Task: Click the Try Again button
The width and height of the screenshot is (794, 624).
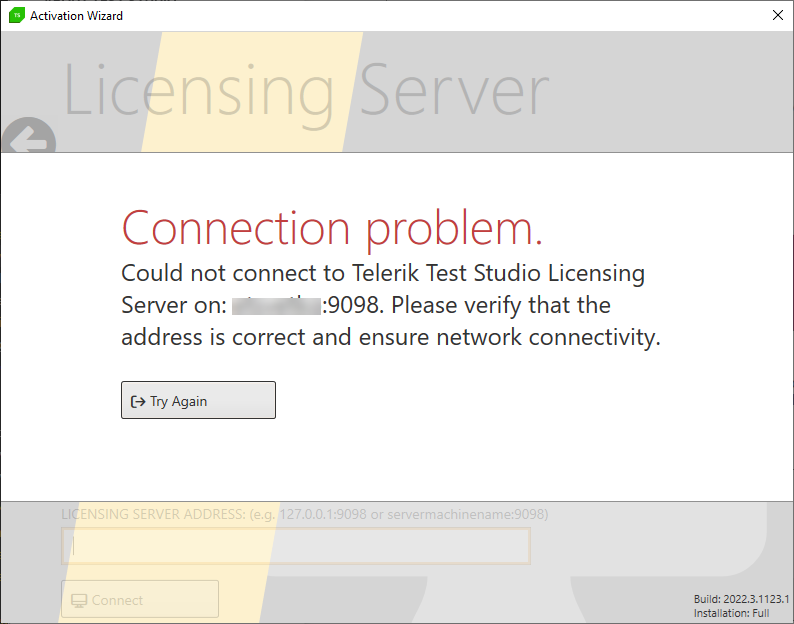Action: 198,400
